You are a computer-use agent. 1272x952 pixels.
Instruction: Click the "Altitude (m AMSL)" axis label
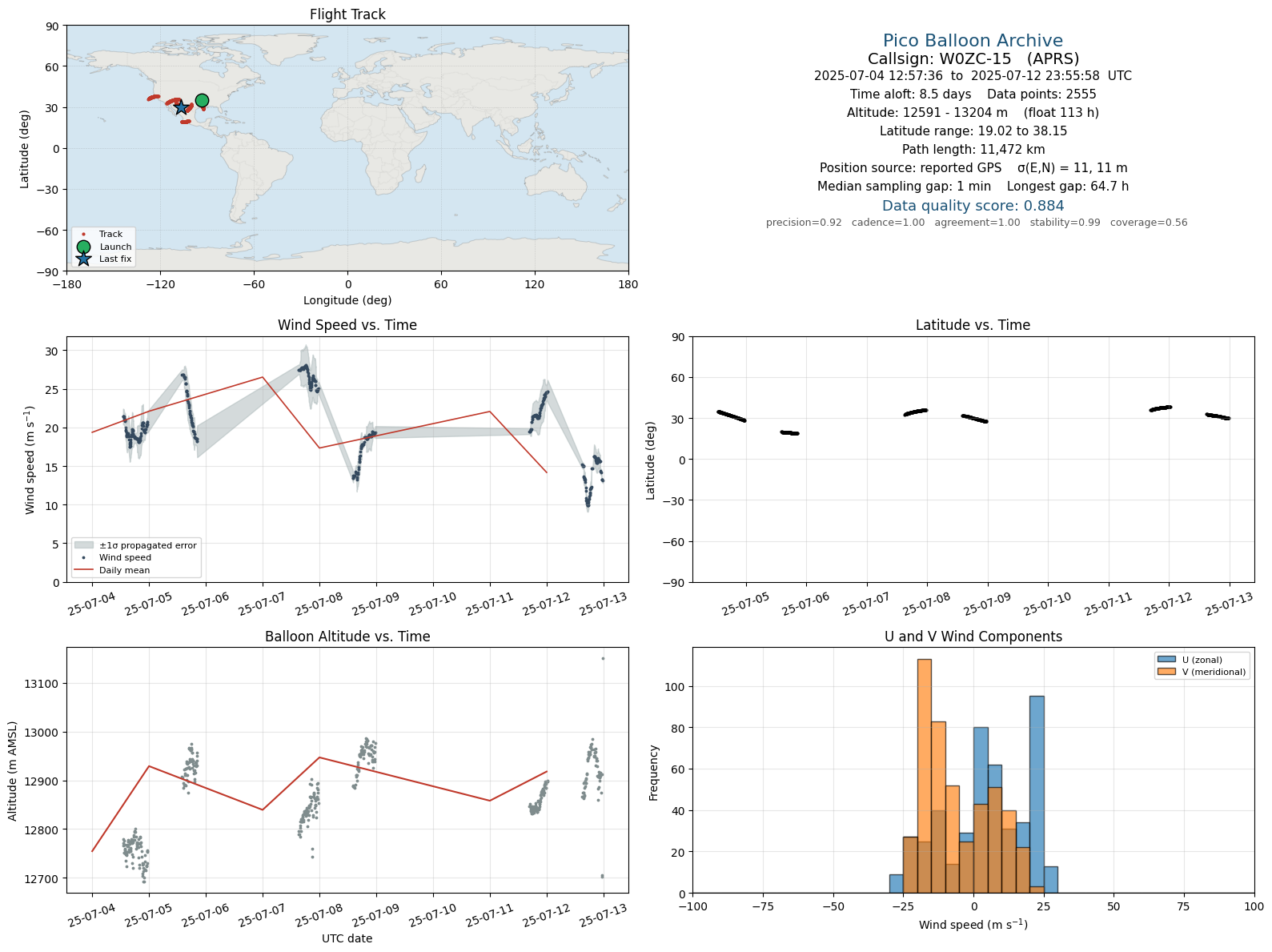13,770
